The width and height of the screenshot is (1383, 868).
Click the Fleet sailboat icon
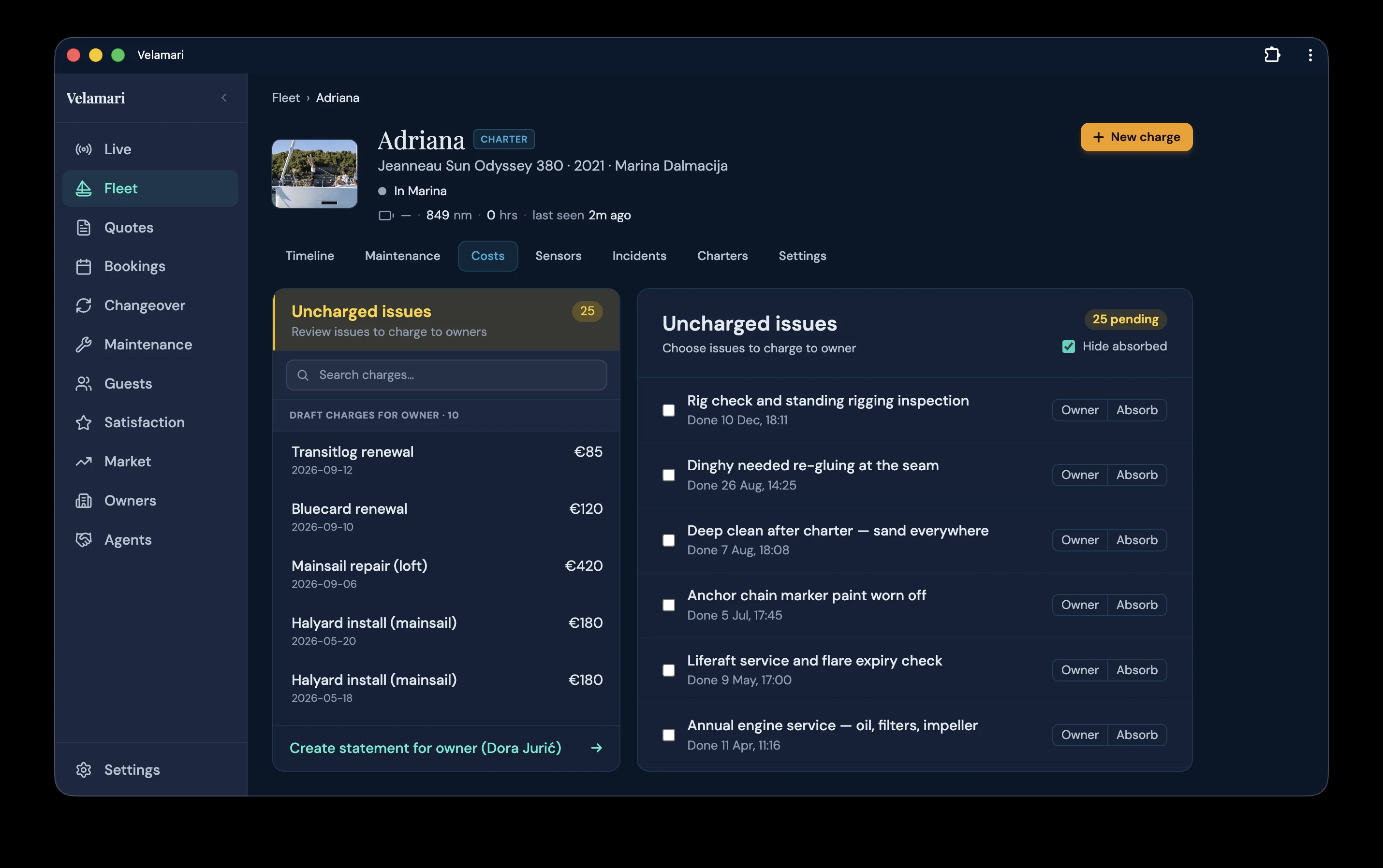(x=84, y=188)
